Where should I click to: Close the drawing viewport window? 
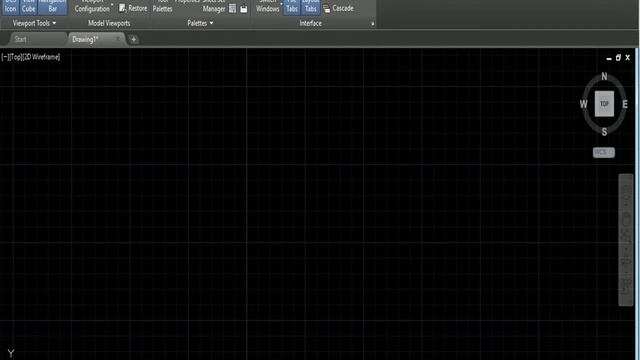coord(628,58)
